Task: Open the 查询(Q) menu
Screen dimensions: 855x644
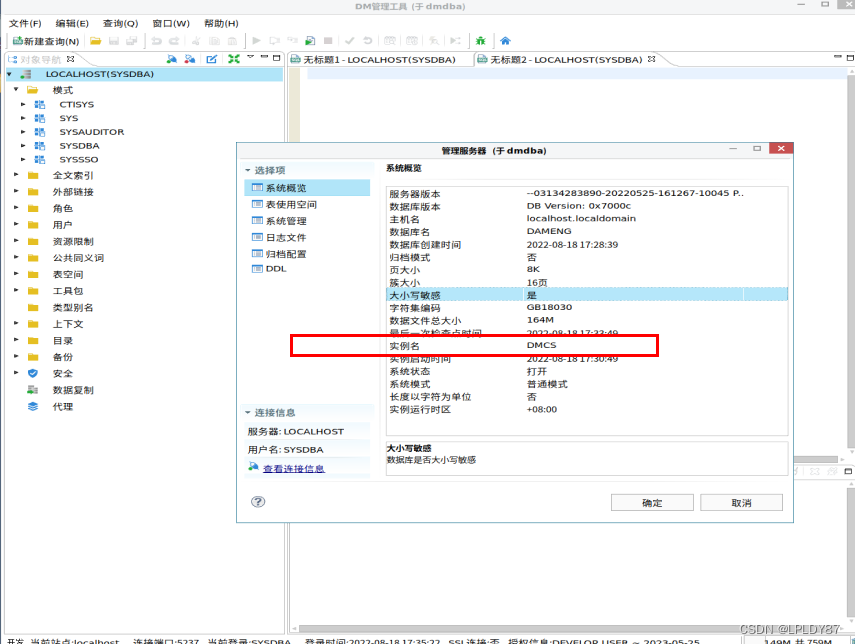Action: [121, 23]
